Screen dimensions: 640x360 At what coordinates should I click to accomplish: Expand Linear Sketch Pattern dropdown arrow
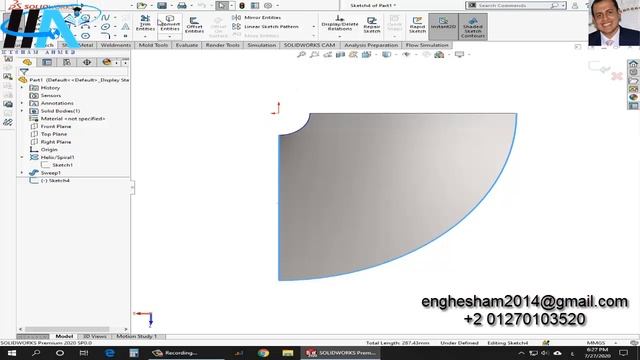pos(313,27)
